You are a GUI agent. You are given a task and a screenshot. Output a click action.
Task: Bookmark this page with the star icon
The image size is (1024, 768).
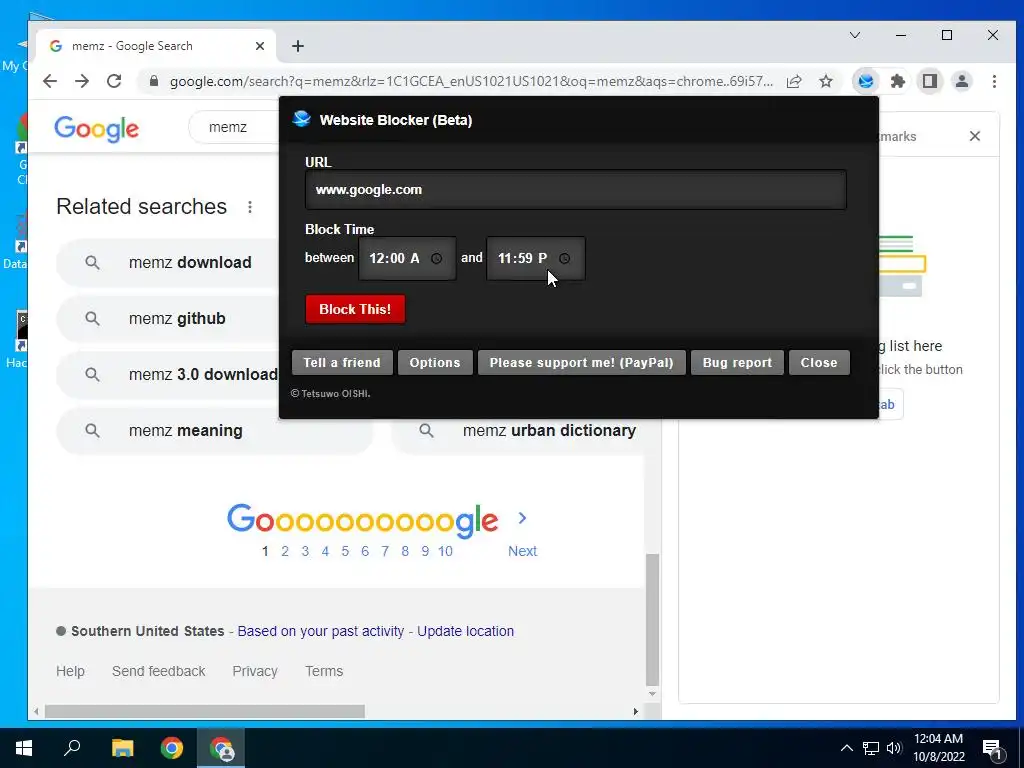[x=826, y=81]
